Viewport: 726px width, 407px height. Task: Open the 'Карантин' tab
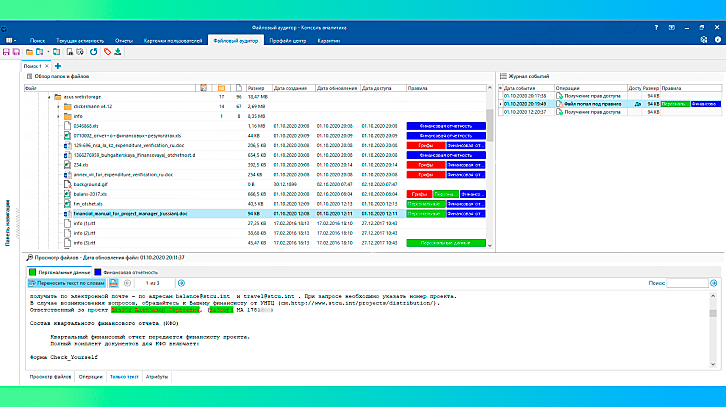pyautogui.click(x=329, y=40)
